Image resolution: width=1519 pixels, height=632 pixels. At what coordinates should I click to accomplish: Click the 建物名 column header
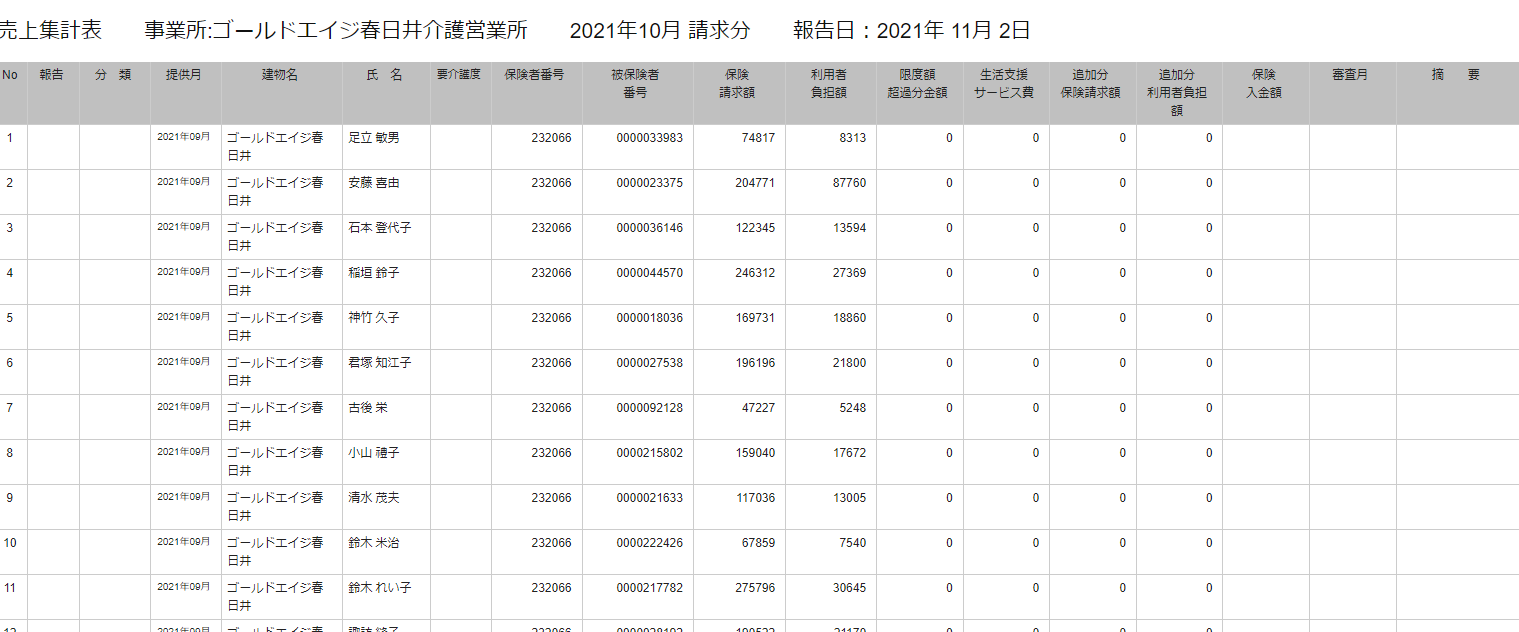point(280,75)
